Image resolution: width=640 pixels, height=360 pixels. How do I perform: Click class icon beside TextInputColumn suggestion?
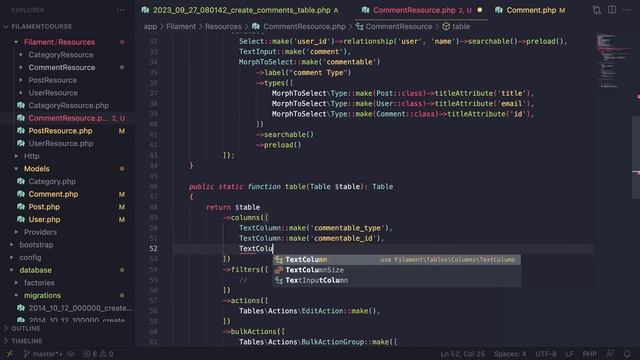pos(279,280)
